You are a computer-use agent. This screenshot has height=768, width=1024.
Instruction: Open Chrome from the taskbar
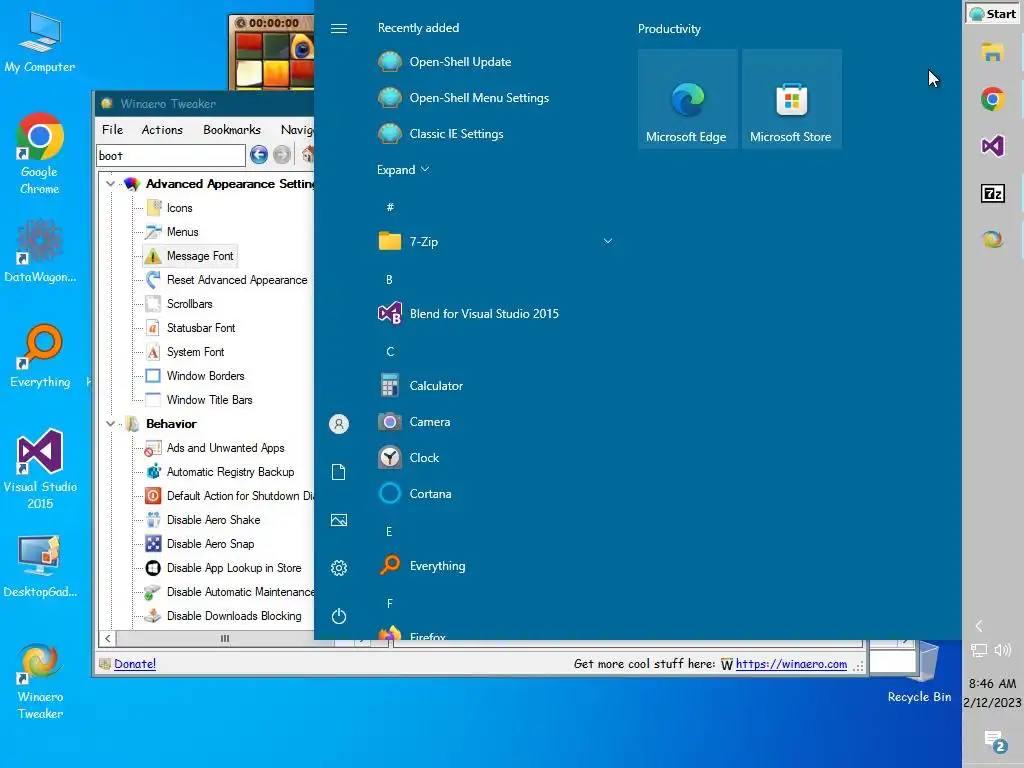pyautogui.click(x=993, y=99)
